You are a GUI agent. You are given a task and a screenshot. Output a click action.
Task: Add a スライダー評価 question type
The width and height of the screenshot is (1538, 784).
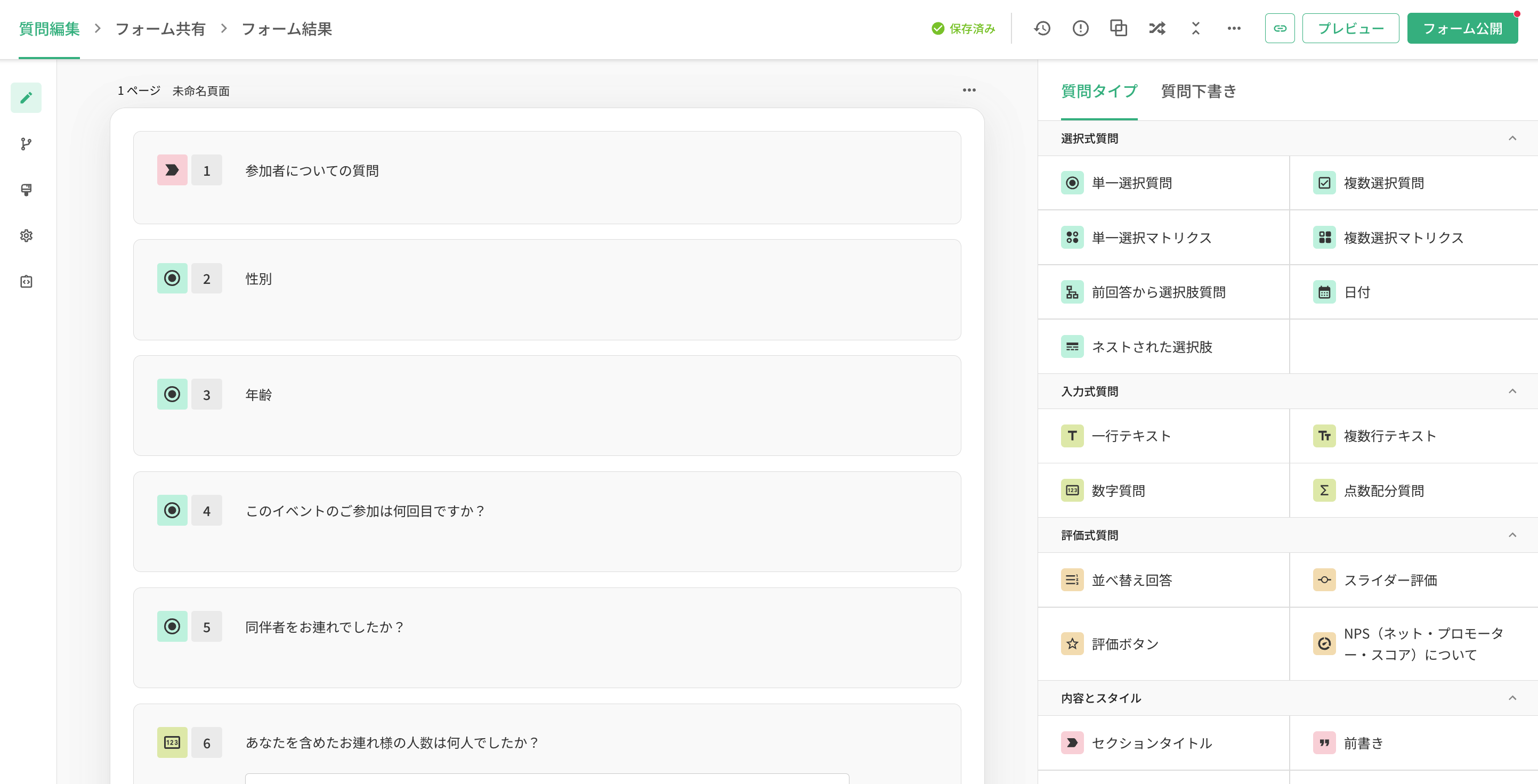pos(1414,580)
